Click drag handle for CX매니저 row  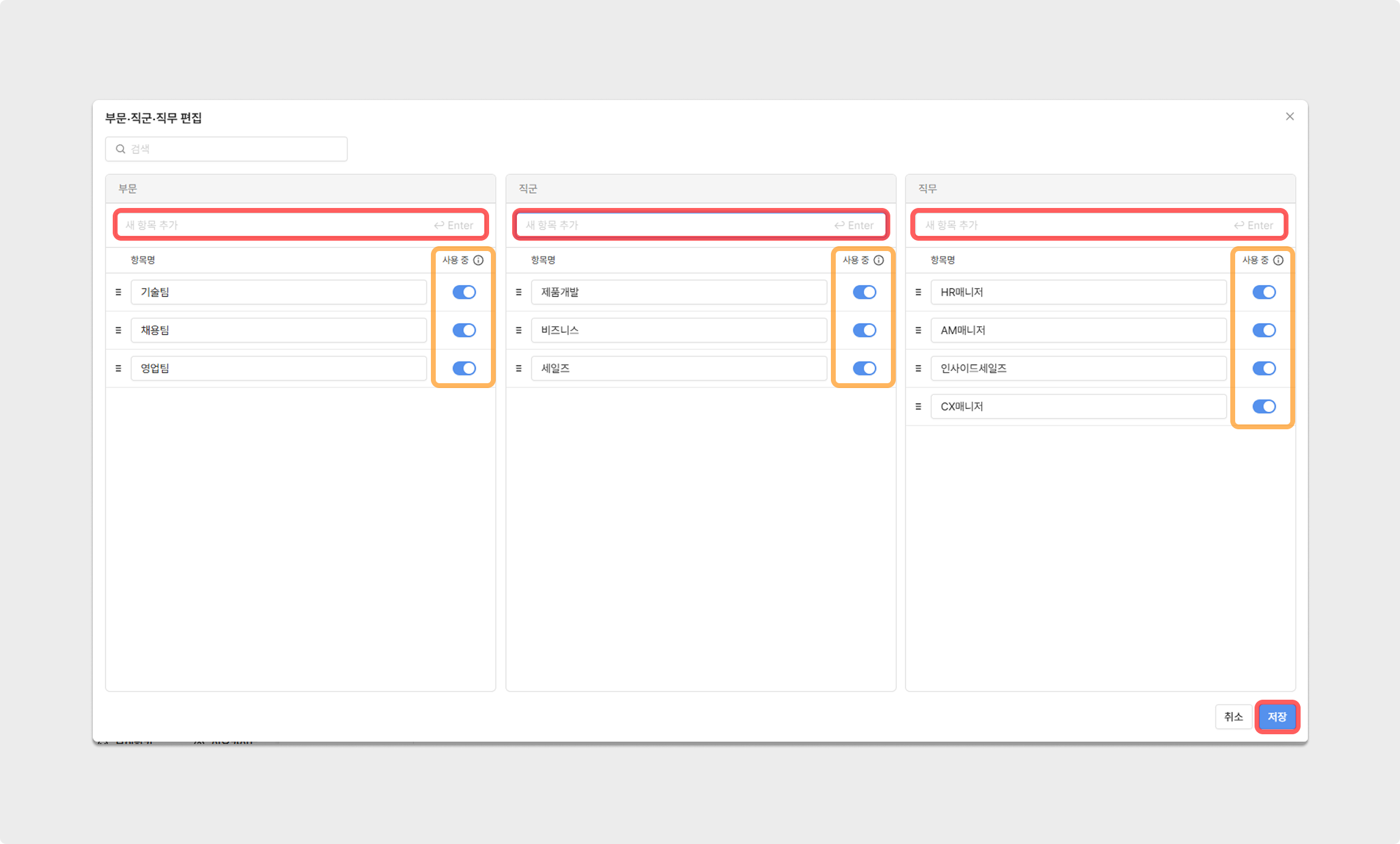[x=918, y=406]
